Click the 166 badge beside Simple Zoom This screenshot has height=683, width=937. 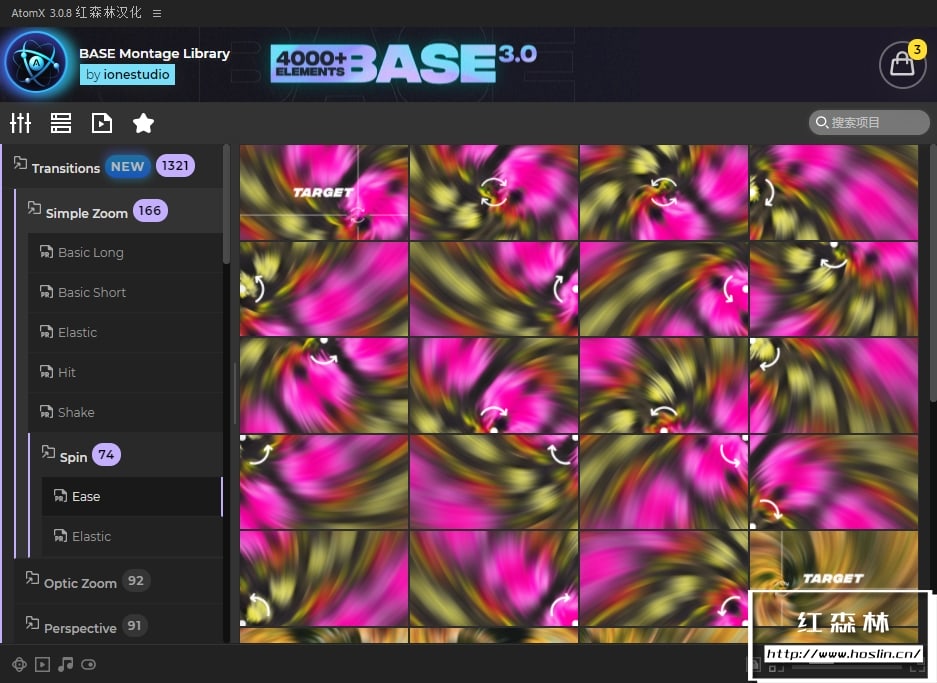click(x=149, y=210)
